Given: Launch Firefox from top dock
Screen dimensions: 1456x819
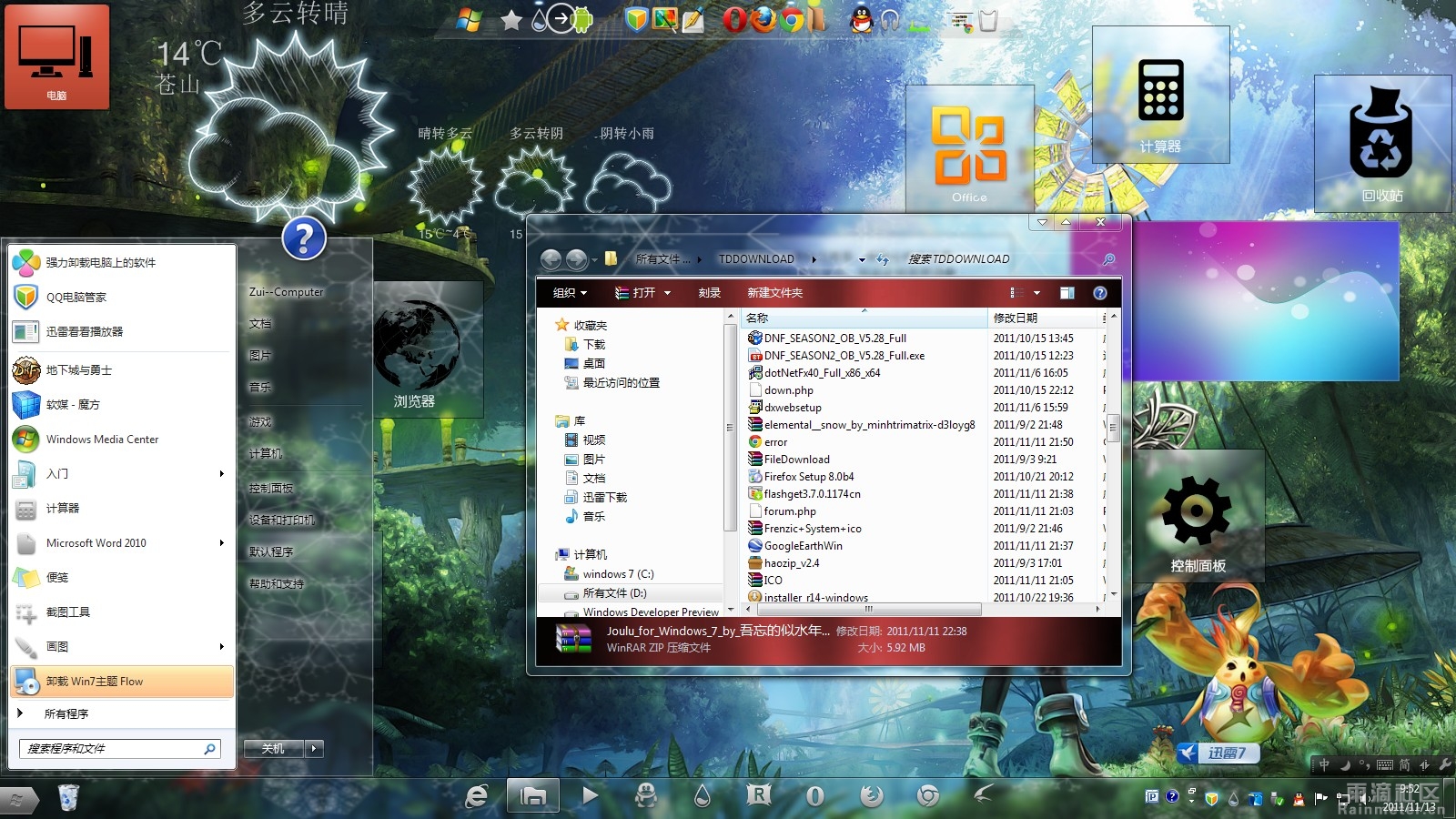Looking at the screenshot, I should click(763, 18).
